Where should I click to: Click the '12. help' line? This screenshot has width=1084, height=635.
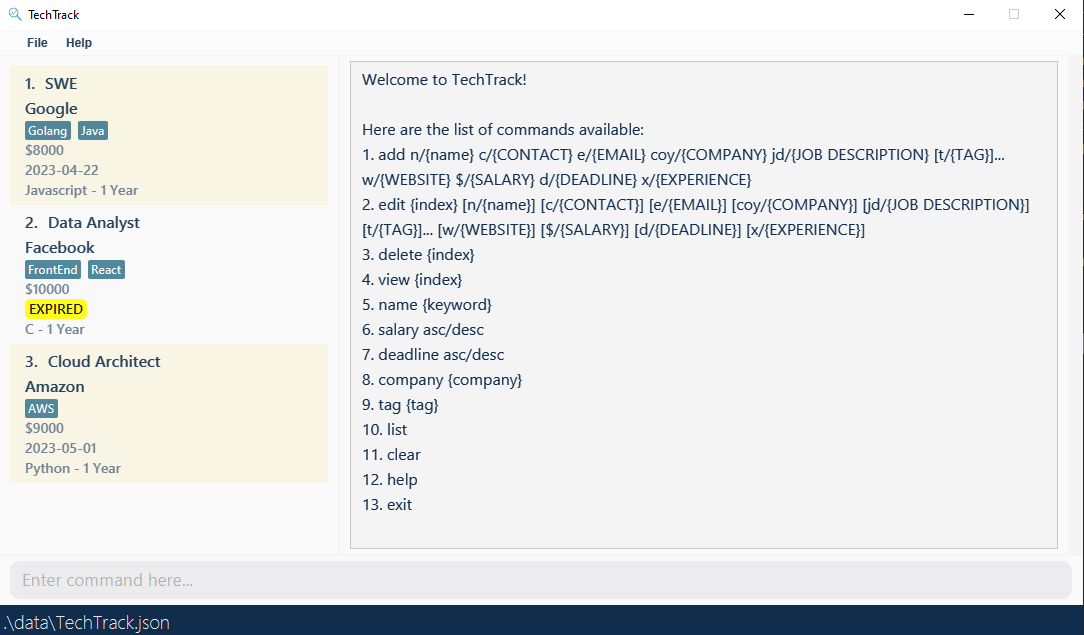coord(390,480)
